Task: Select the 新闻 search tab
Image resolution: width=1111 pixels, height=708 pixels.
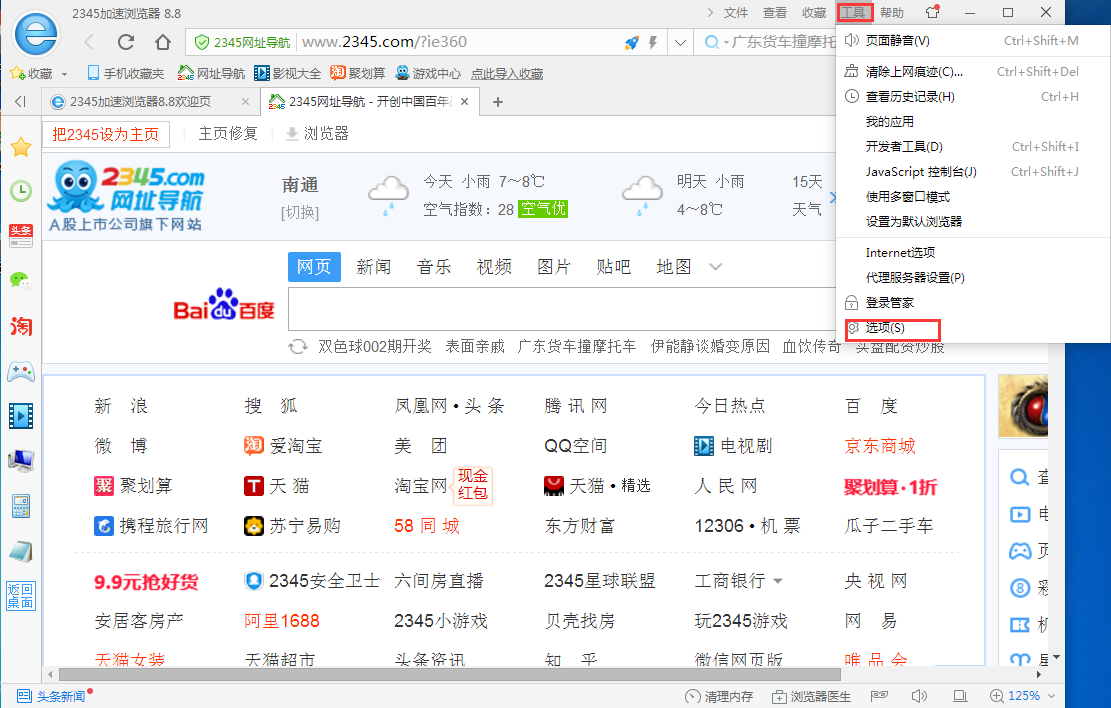Action: pyautogui.click(x=373, y=267)
